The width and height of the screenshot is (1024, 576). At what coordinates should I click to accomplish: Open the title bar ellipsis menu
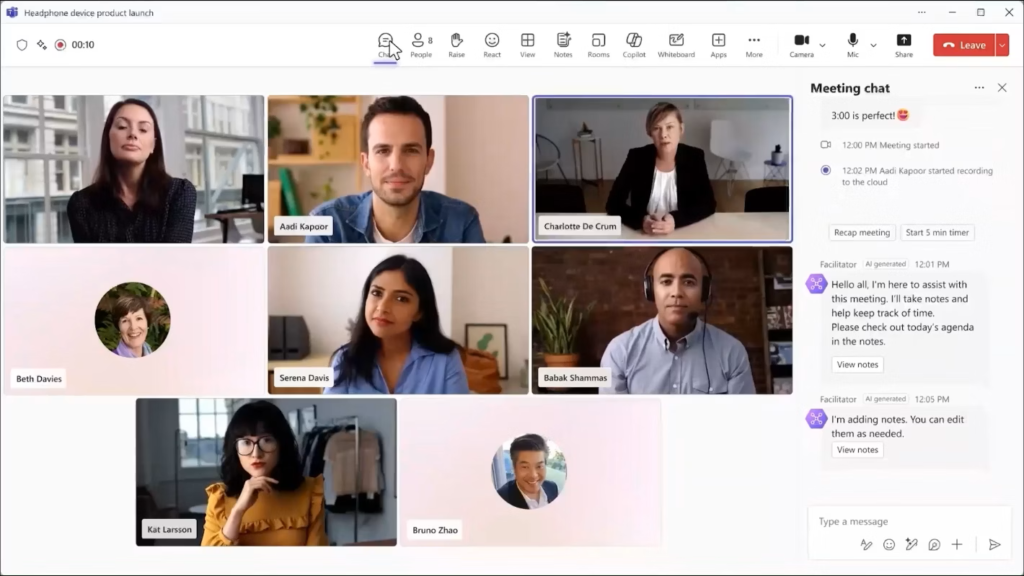pos(921,12)
